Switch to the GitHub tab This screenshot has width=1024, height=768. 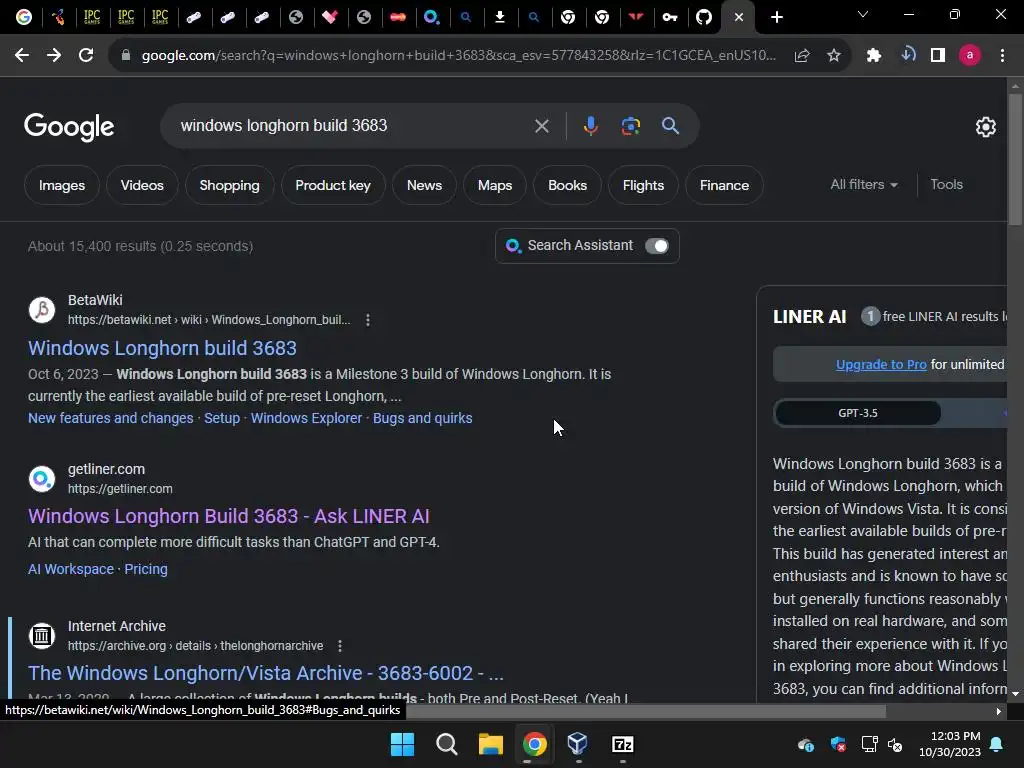click(703, 17)
